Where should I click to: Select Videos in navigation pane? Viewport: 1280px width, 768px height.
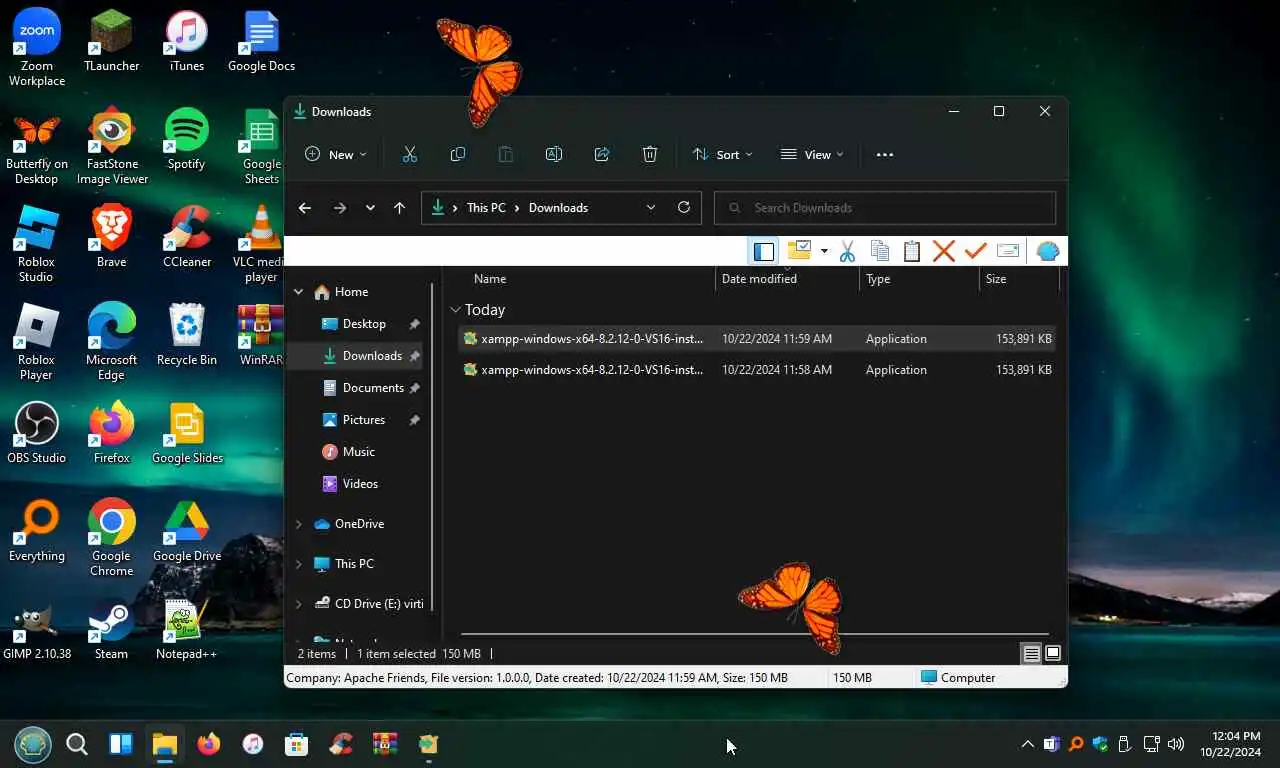[x=358, y=484]
